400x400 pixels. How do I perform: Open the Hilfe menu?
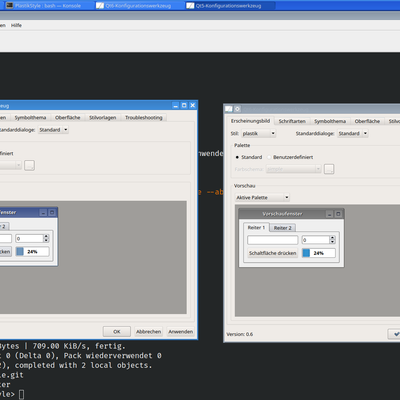point(16,25)
